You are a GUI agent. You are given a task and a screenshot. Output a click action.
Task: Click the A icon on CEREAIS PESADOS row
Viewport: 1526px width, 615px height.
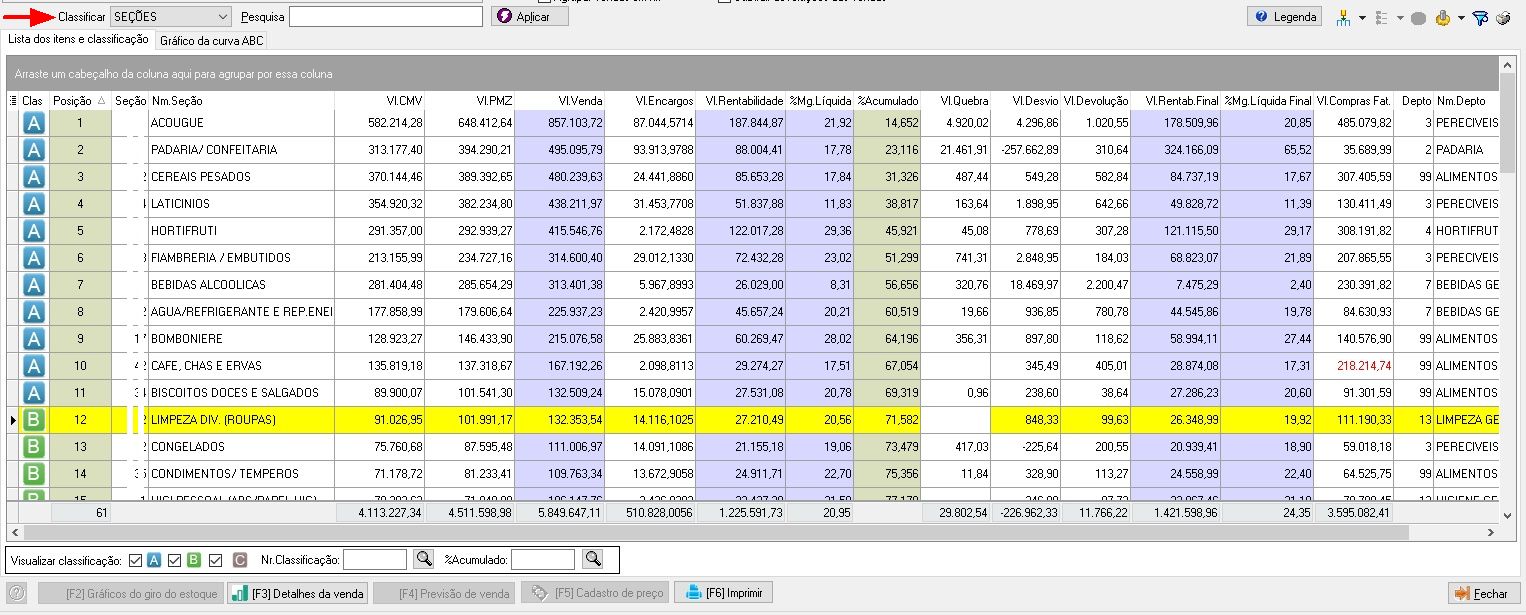[33, 177]
